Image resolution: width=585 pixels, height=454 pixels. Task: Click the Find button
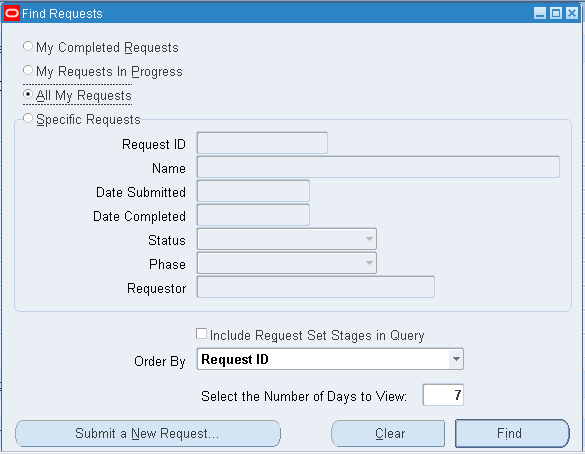(512, 433)
